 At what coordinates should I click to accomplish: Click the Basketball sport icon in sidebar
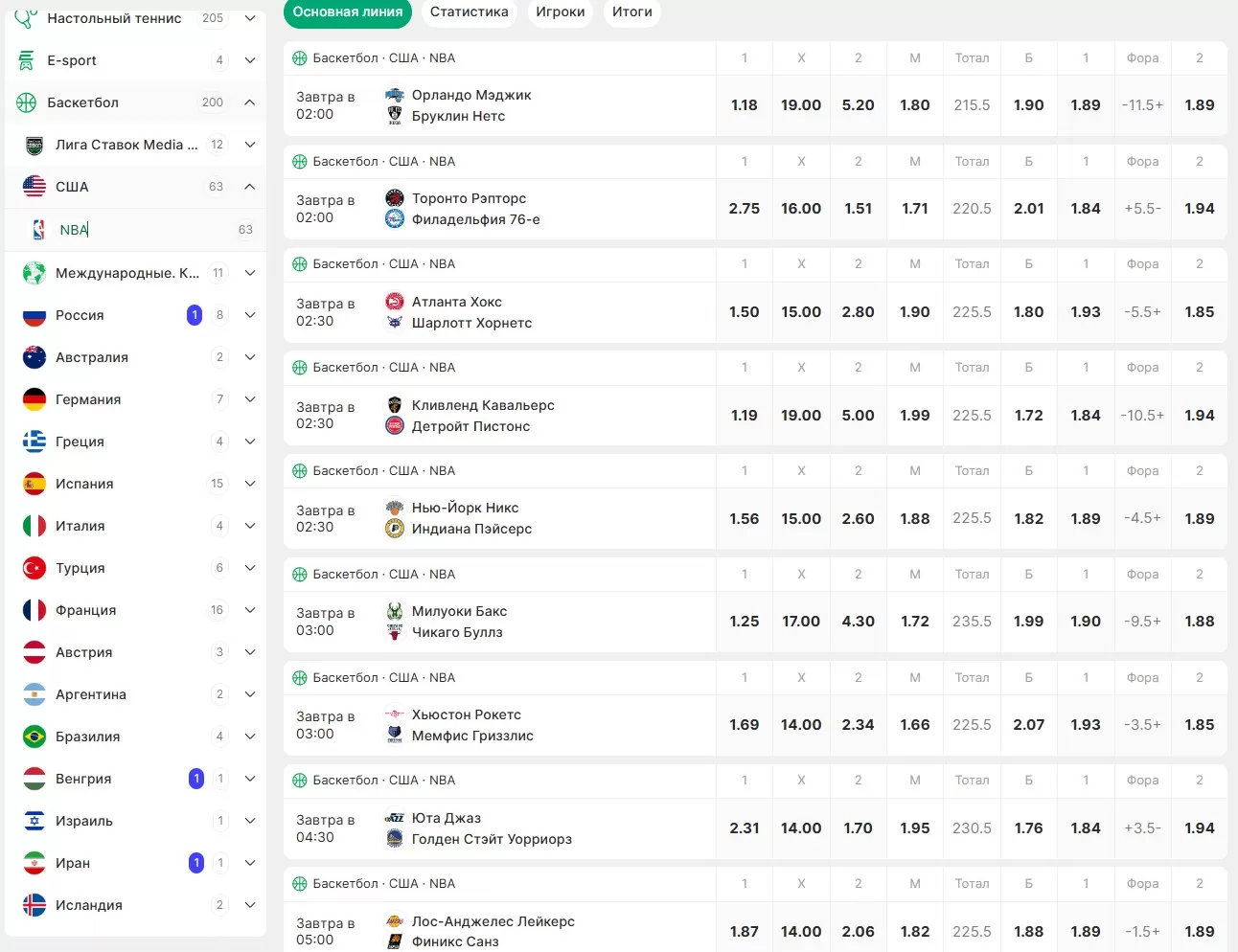tap(26, 102)
